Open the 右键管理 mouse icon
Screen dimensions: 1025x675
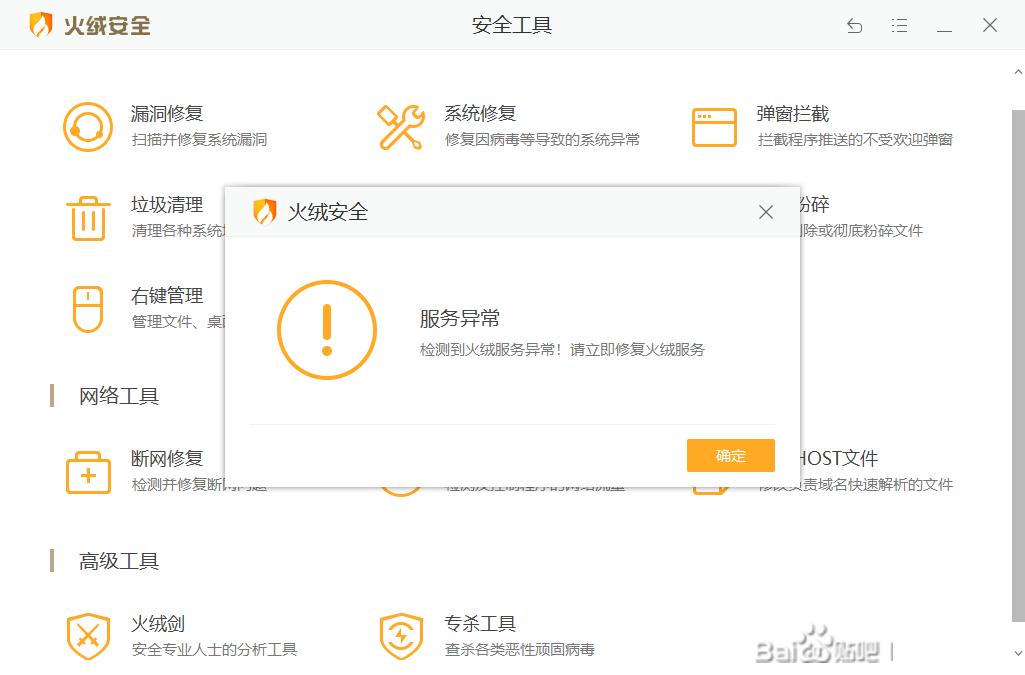[88, 309]
